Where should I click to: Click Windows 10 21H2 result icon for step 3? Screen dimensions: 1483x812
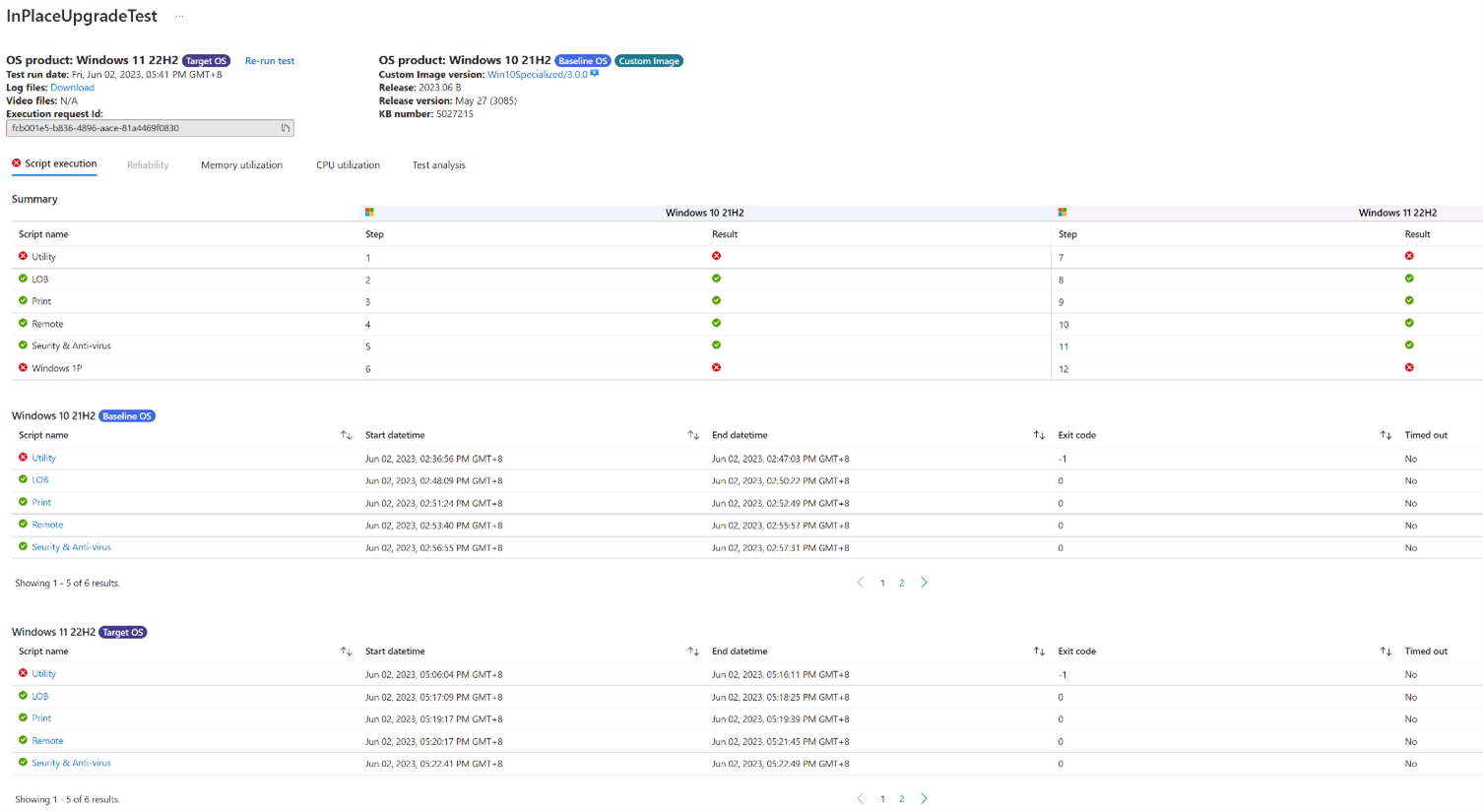(716, 301)
